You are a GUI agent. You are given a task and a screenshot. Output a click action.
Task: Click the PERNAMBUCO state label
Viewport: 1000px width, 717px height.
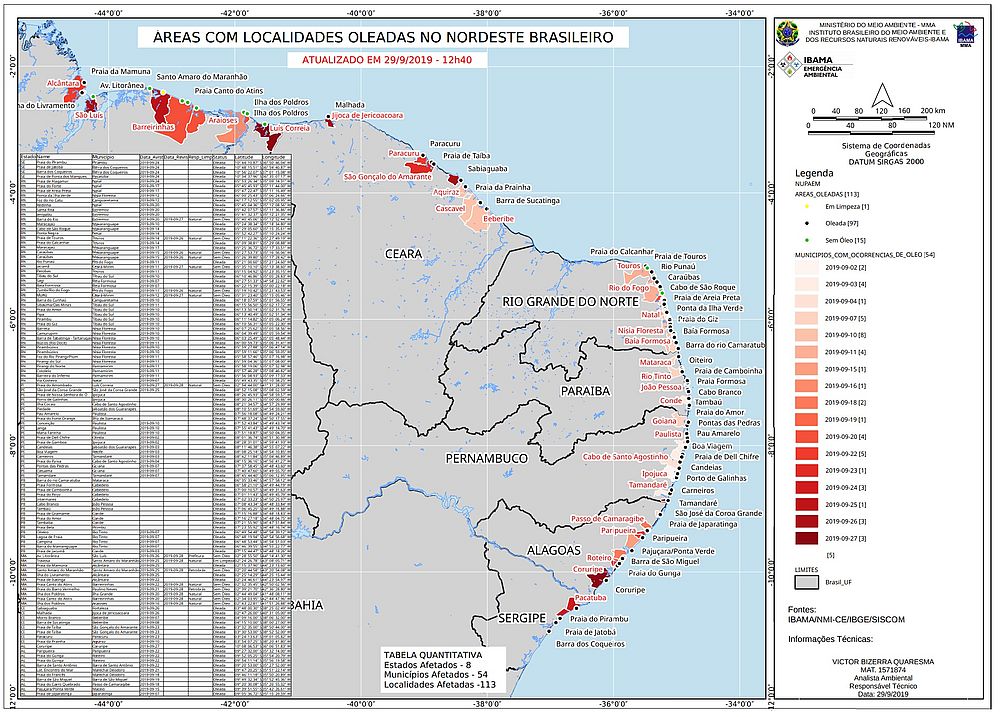point(489,458)
